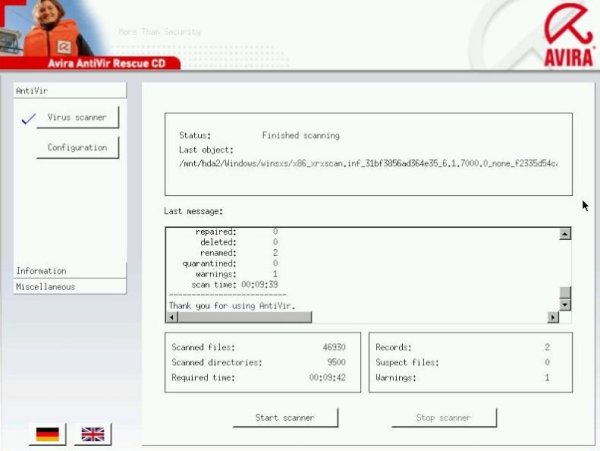This screenshot has width=600, height=451.
Task: Expand the Information sidebar panel
Action: pyautogui.click(x=70, y=271)
